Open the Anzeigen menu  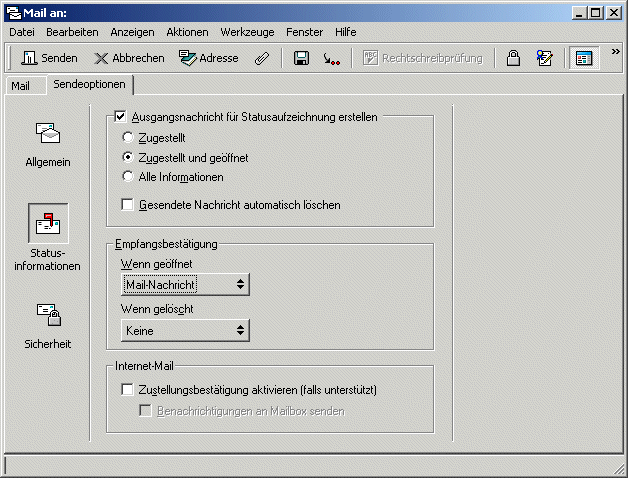click(132, 32)
